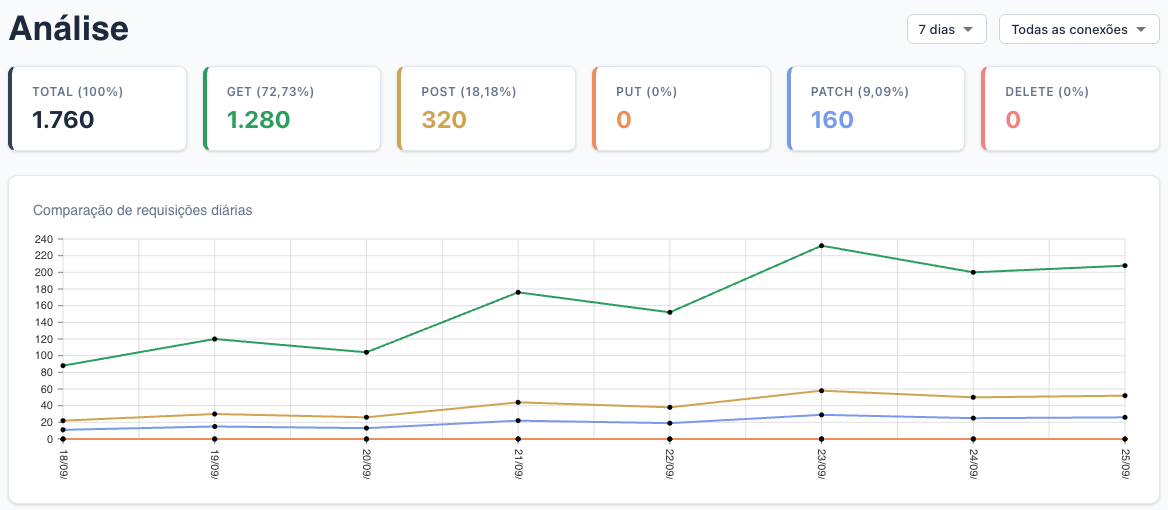Click the POST value 320

444,120
